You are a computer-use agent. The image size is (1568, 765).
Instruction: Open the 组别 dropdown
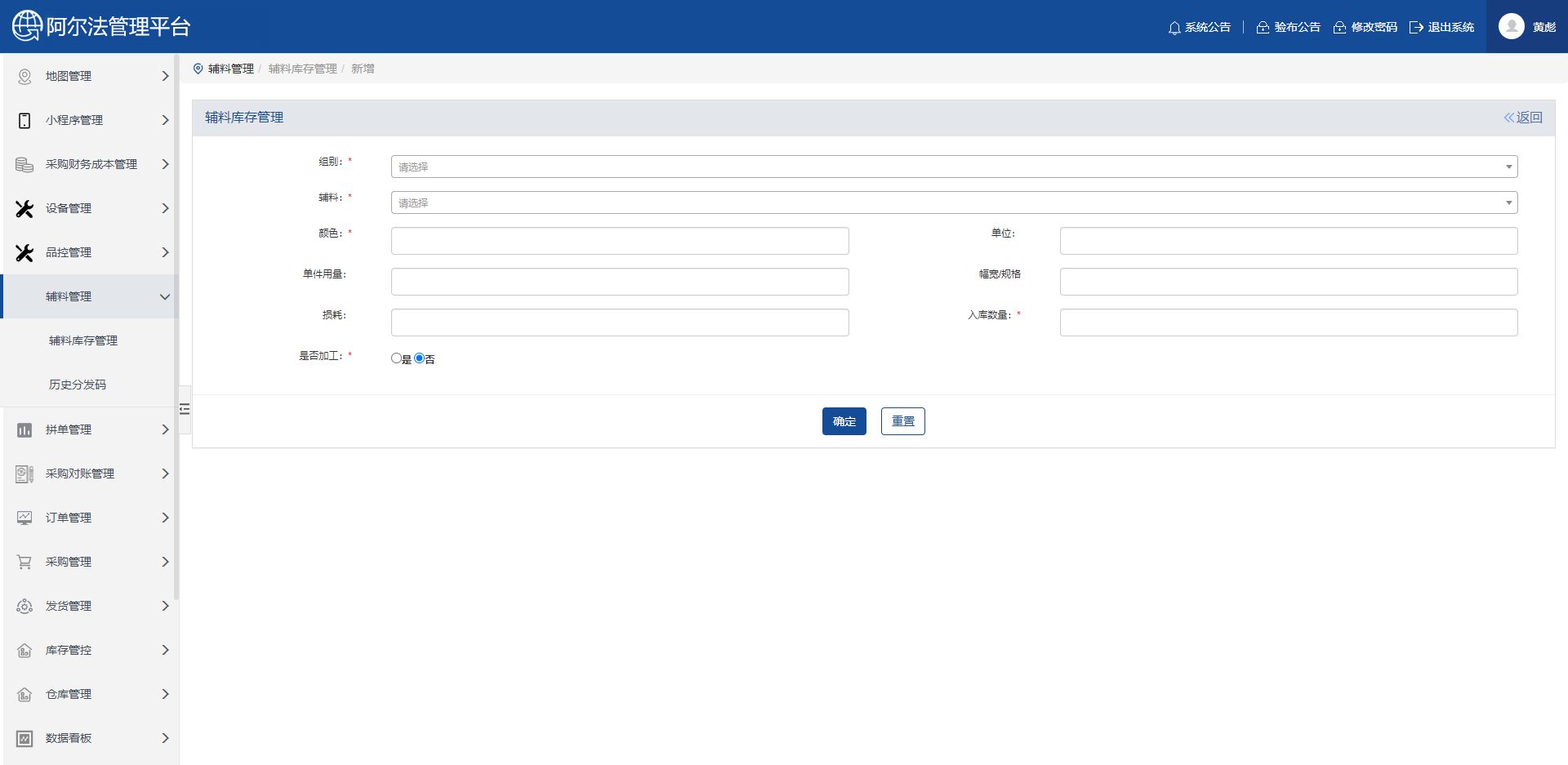tap(954, 167)
